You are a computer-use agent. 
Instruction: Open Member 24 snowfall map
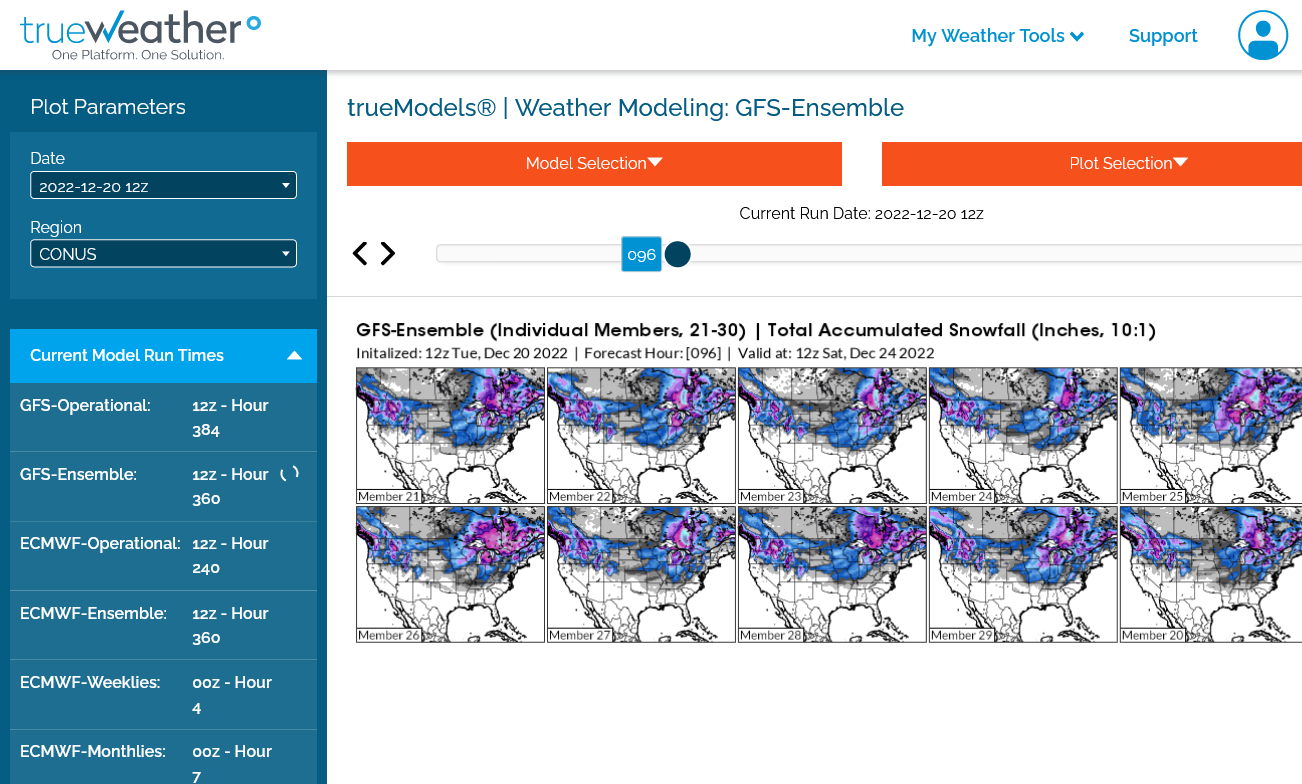tap(1023, 435)
